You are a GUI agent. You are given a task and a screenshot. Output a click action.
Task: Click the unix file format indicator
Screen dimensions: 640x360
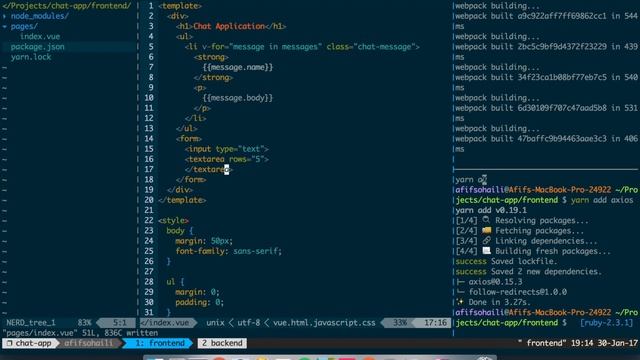(215, 323)
